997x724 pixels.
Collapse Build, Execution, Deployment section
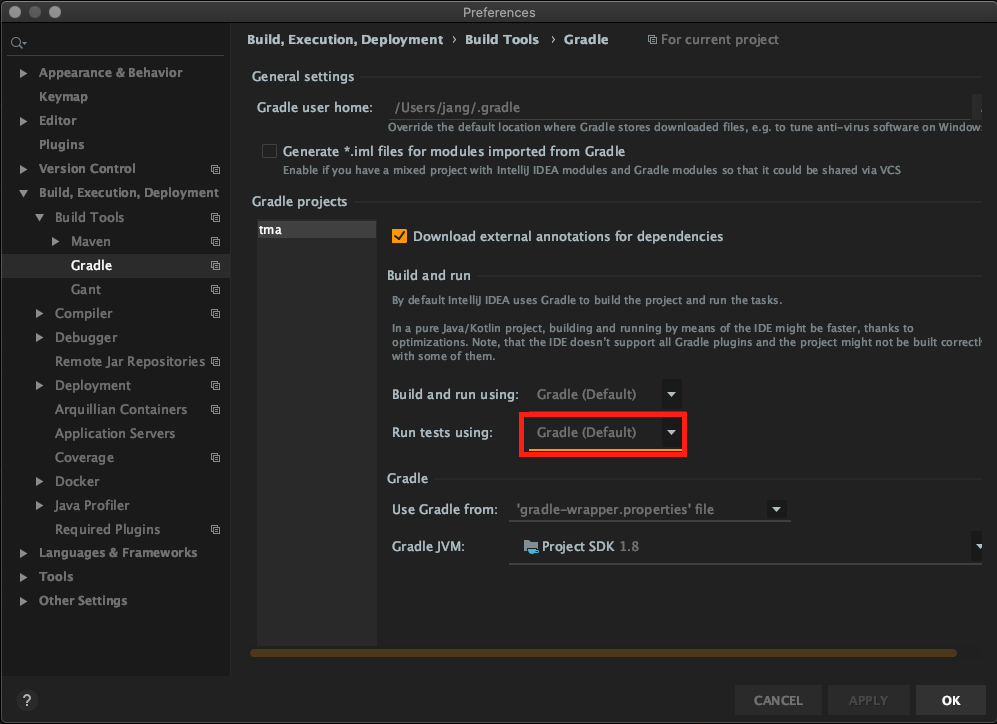point(24,193)
